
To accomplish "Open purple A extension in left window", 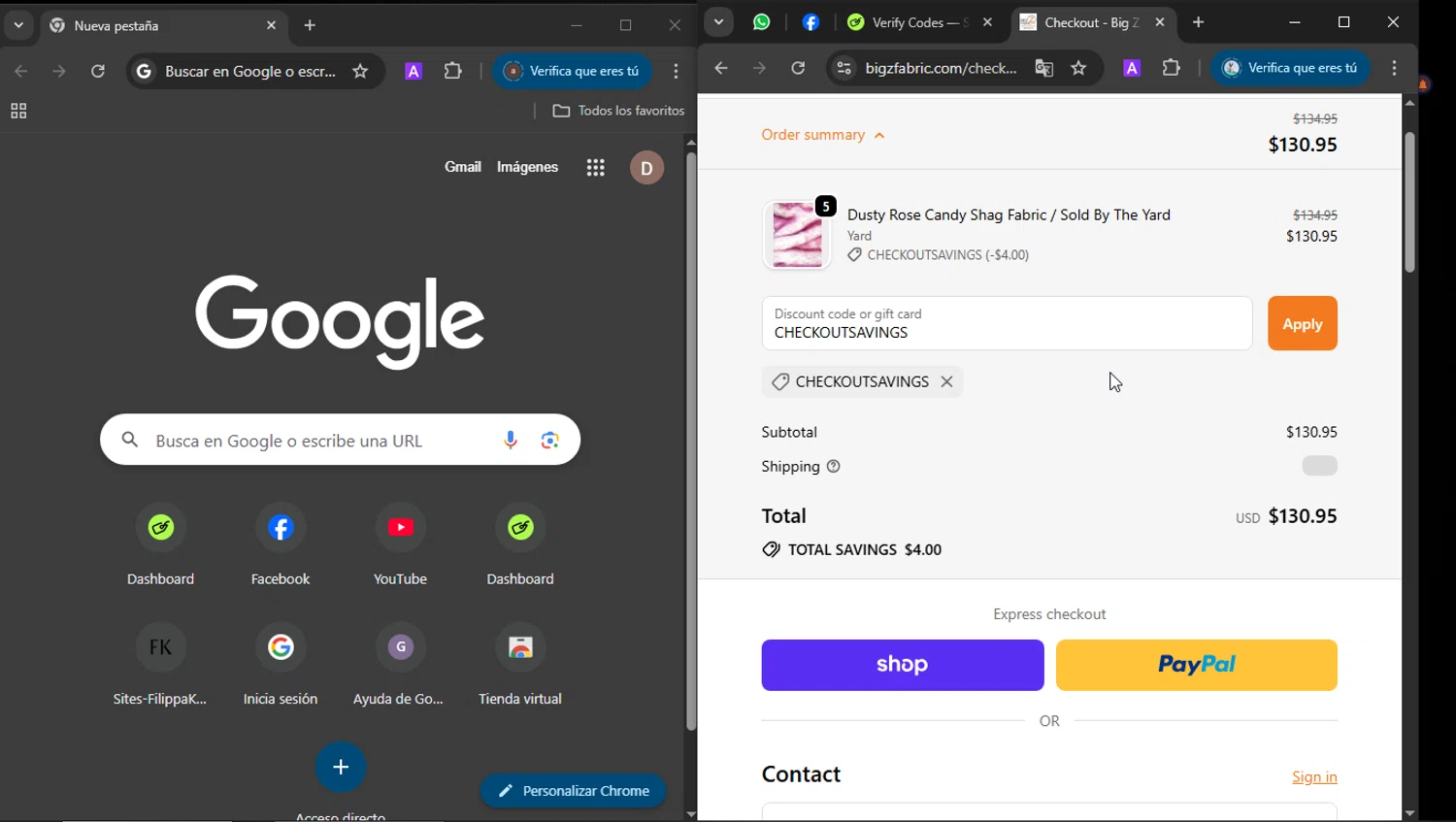I will click(x=414, y=71).
